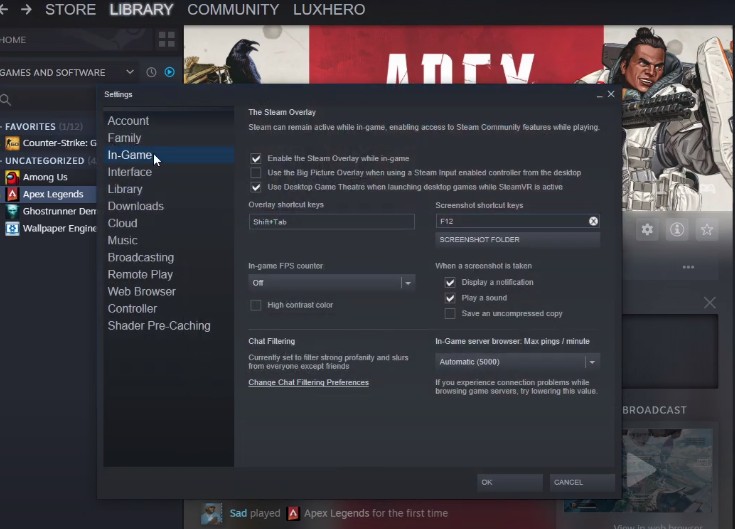Click Apex Legends icon in activity feed
This screenshot has width=735, height=529.
point(293,514)
